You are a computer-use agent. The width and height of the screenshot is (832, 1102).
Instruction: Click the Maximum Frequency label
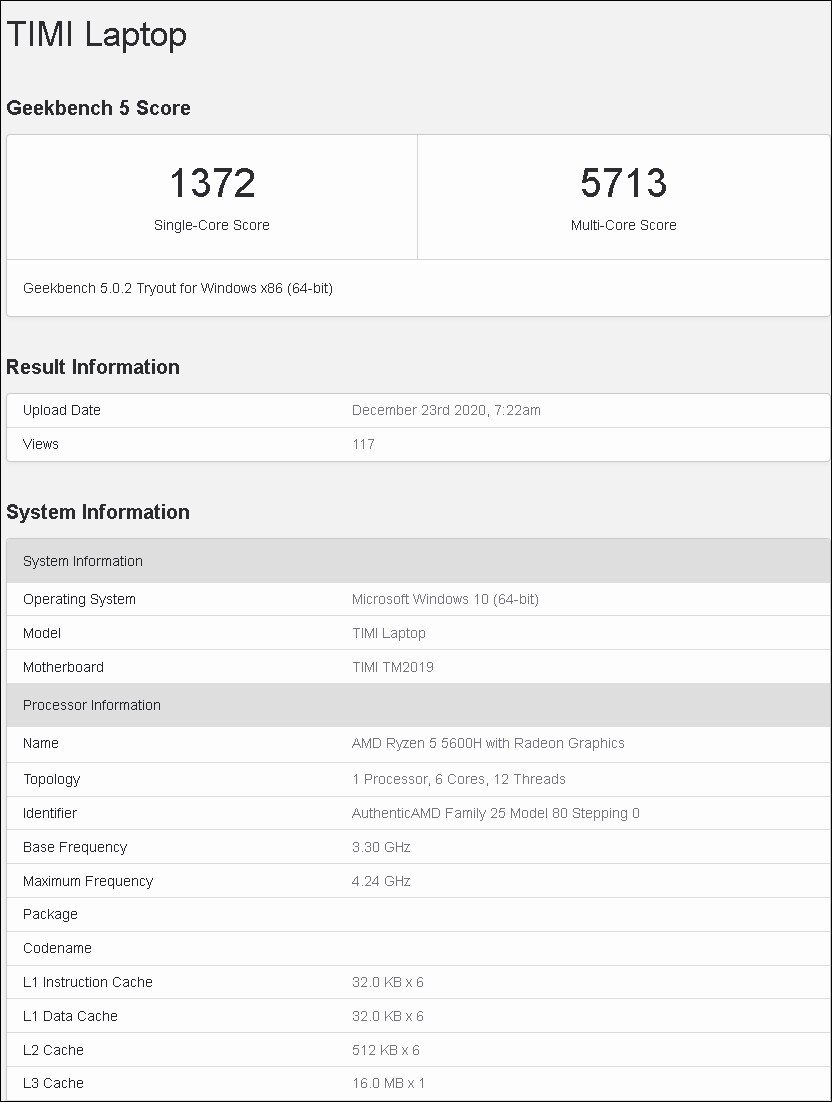tap(88, 881)
